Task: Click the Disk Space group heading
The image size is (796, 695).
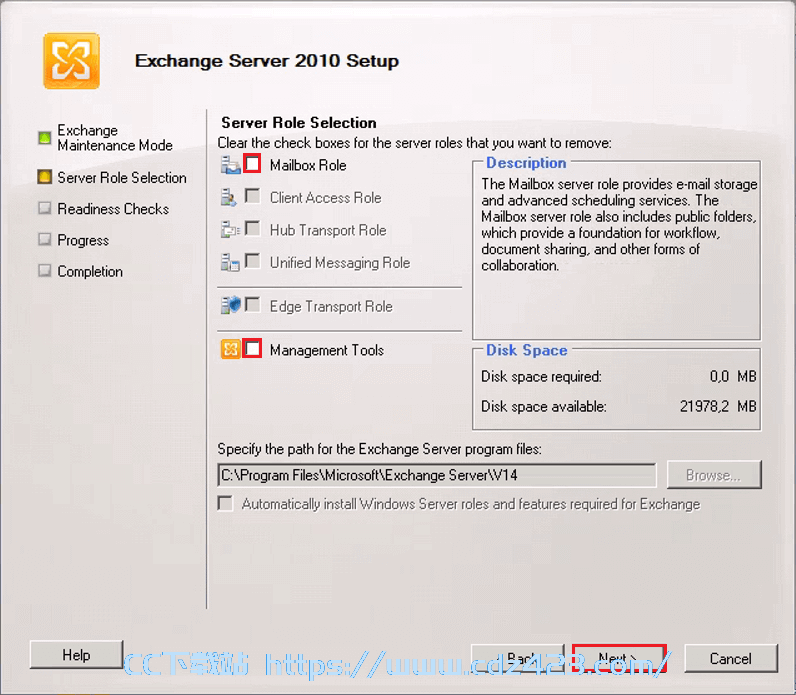Action: pyautogui.click(x=526, y=350)
